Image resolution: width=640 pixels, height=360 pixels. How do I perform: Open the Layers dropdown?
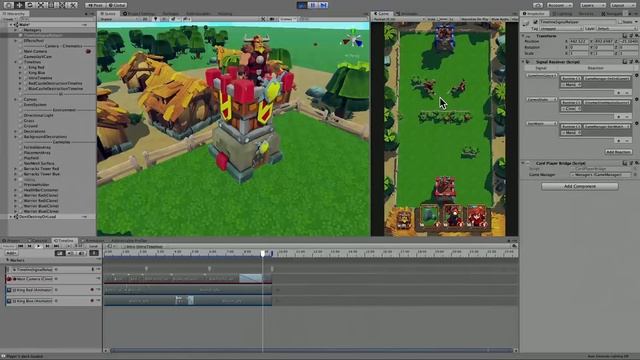coord(593,5)
